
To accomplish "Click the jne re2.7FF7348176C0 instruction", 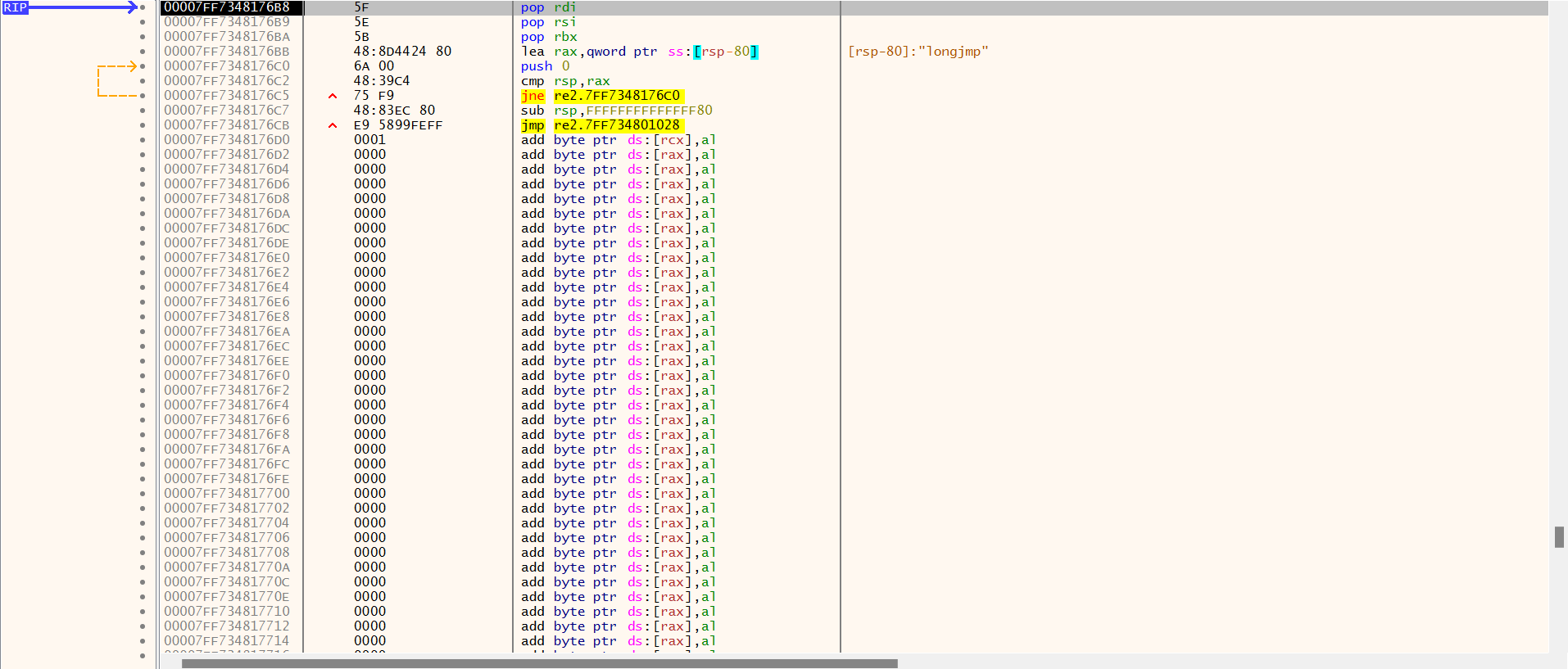I will [601, 96].
